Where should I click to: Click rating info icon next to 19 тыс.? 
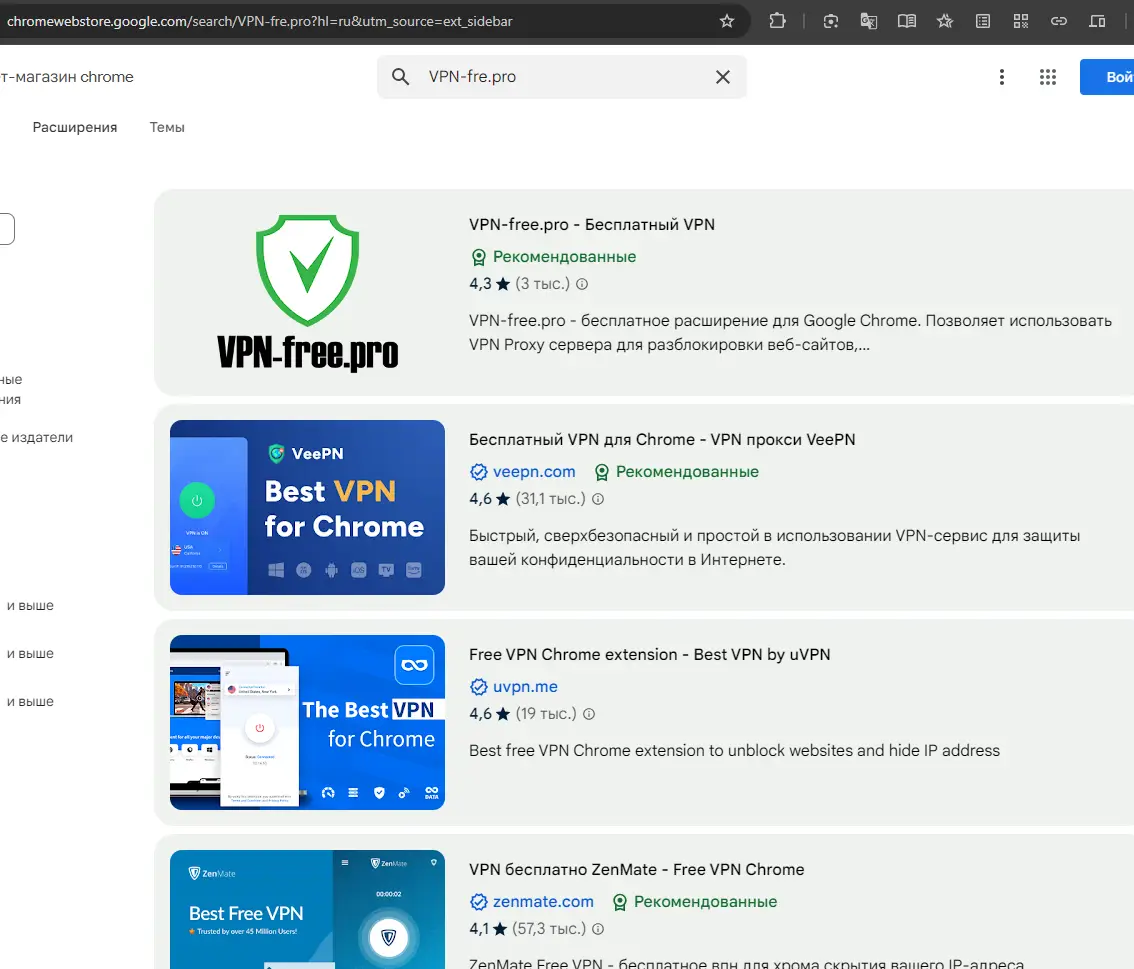589,714
